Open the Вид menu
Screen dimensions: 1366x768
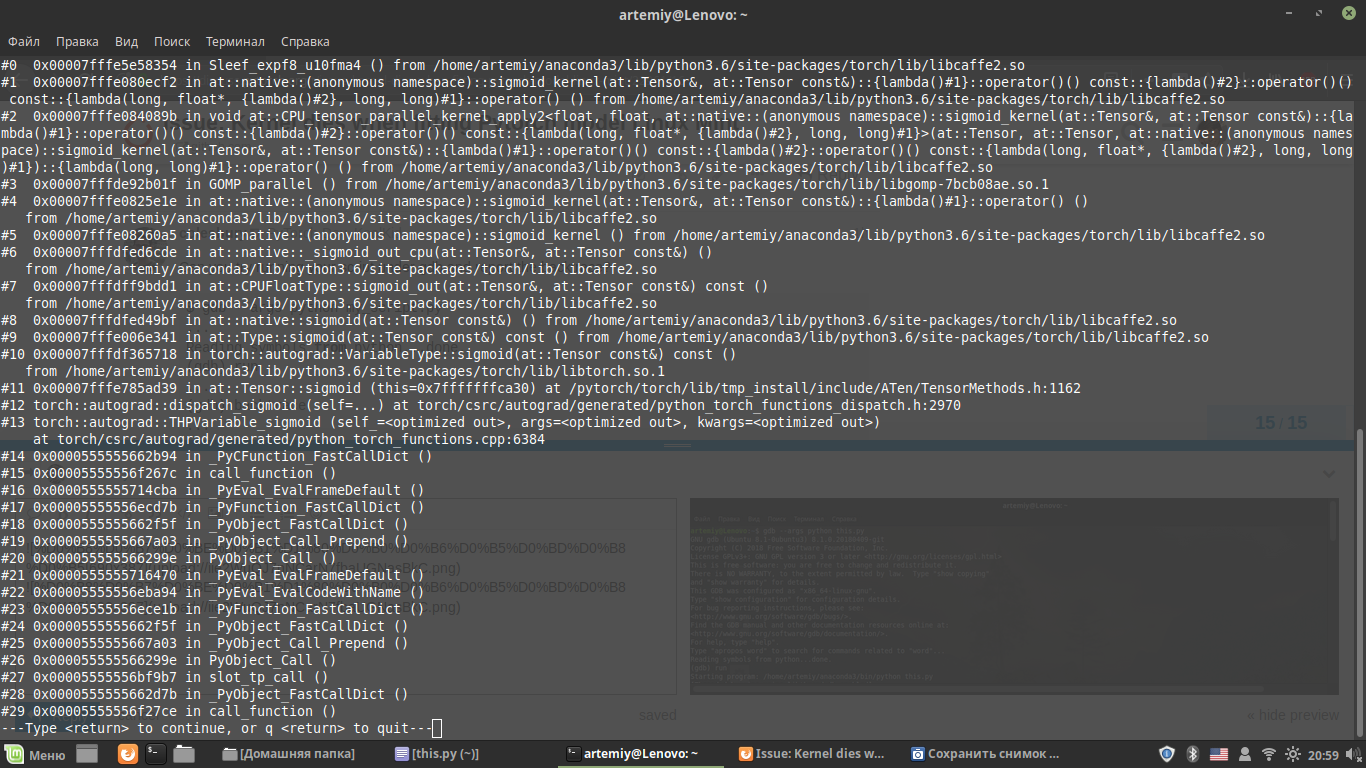click(x=126, y=42)
